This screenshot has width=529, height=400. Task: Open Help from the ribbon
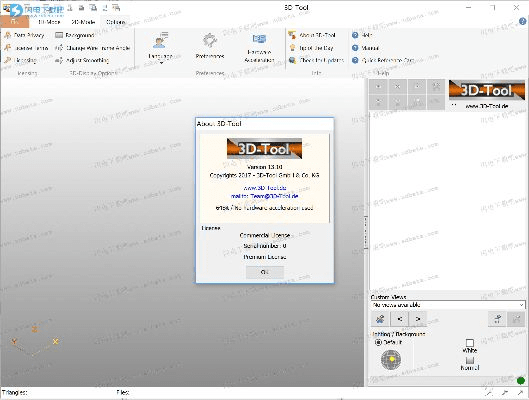pyautogui.click(x=362, y=35)
